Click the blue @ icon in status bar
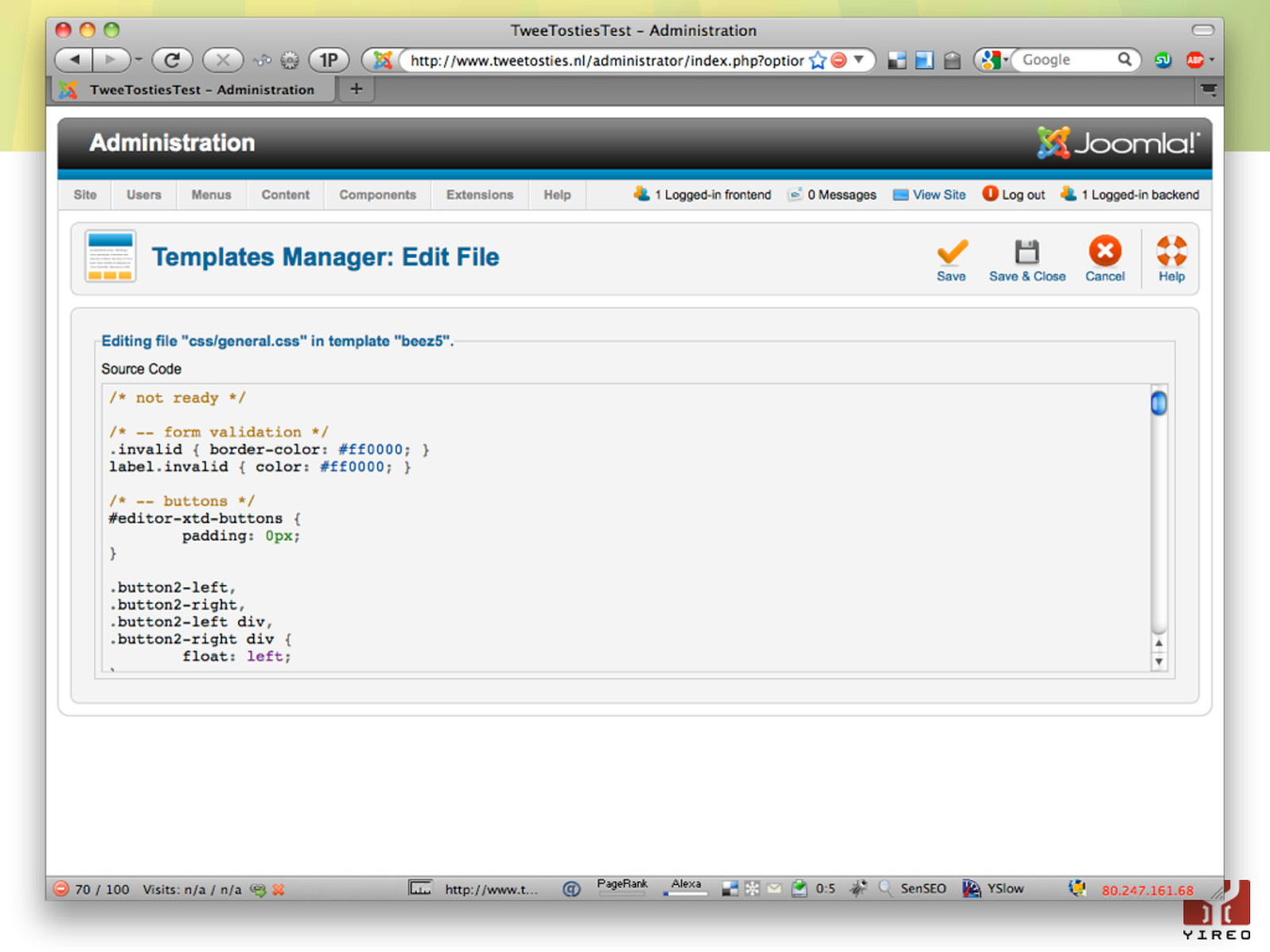 pos(571,889)
